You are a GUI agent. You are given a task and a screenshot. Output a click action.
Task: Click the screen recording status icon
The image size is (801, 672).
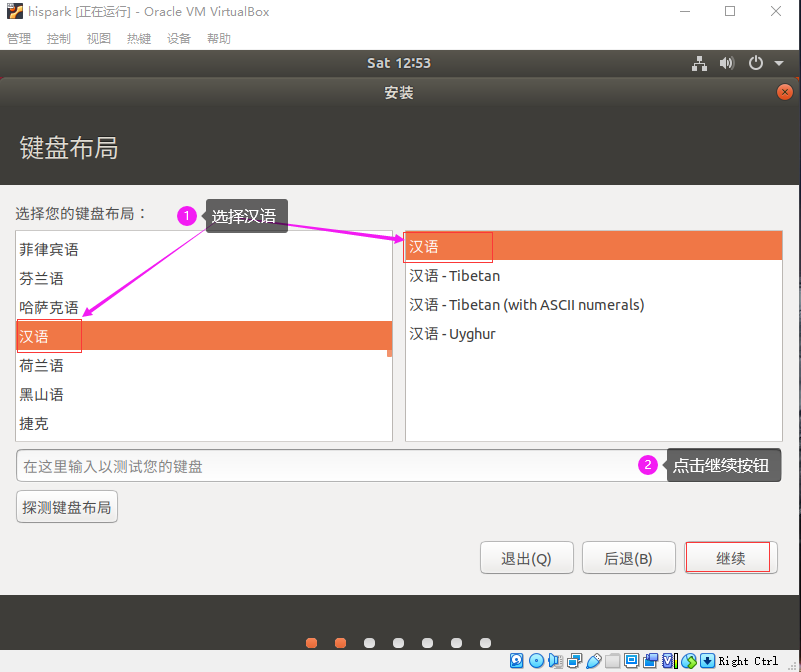650,661
